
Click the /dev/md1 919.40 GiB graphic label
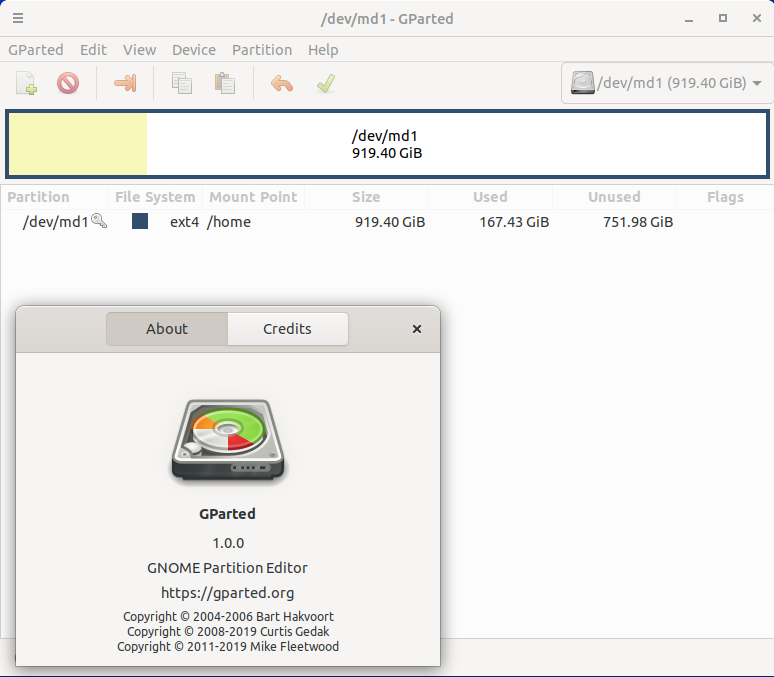[x=387, y=144]
